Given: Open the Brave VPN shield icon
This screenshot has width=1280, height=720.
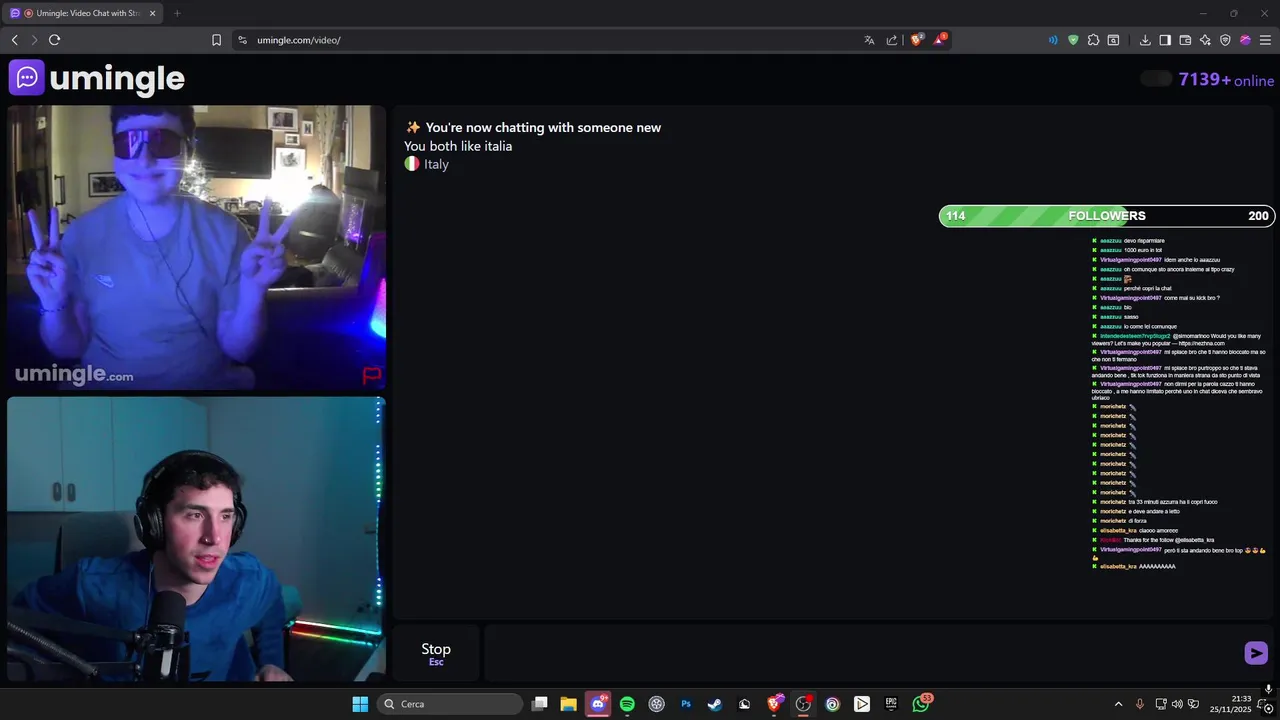Looking at the screenshot, I should [x=1225, y=40].
